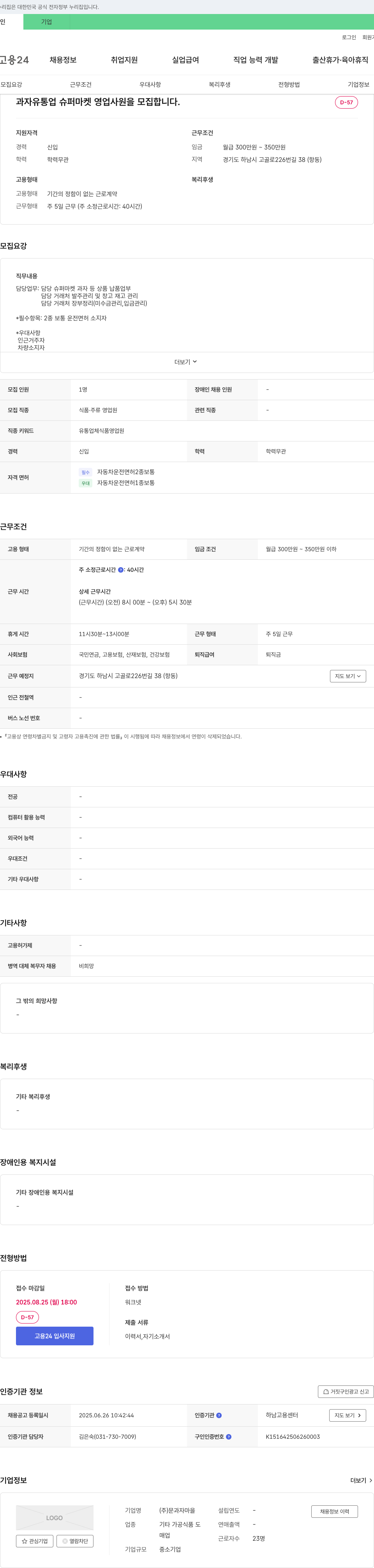Switch to the 기업 tab
The image size is (374, 1568).
[46, 22]
